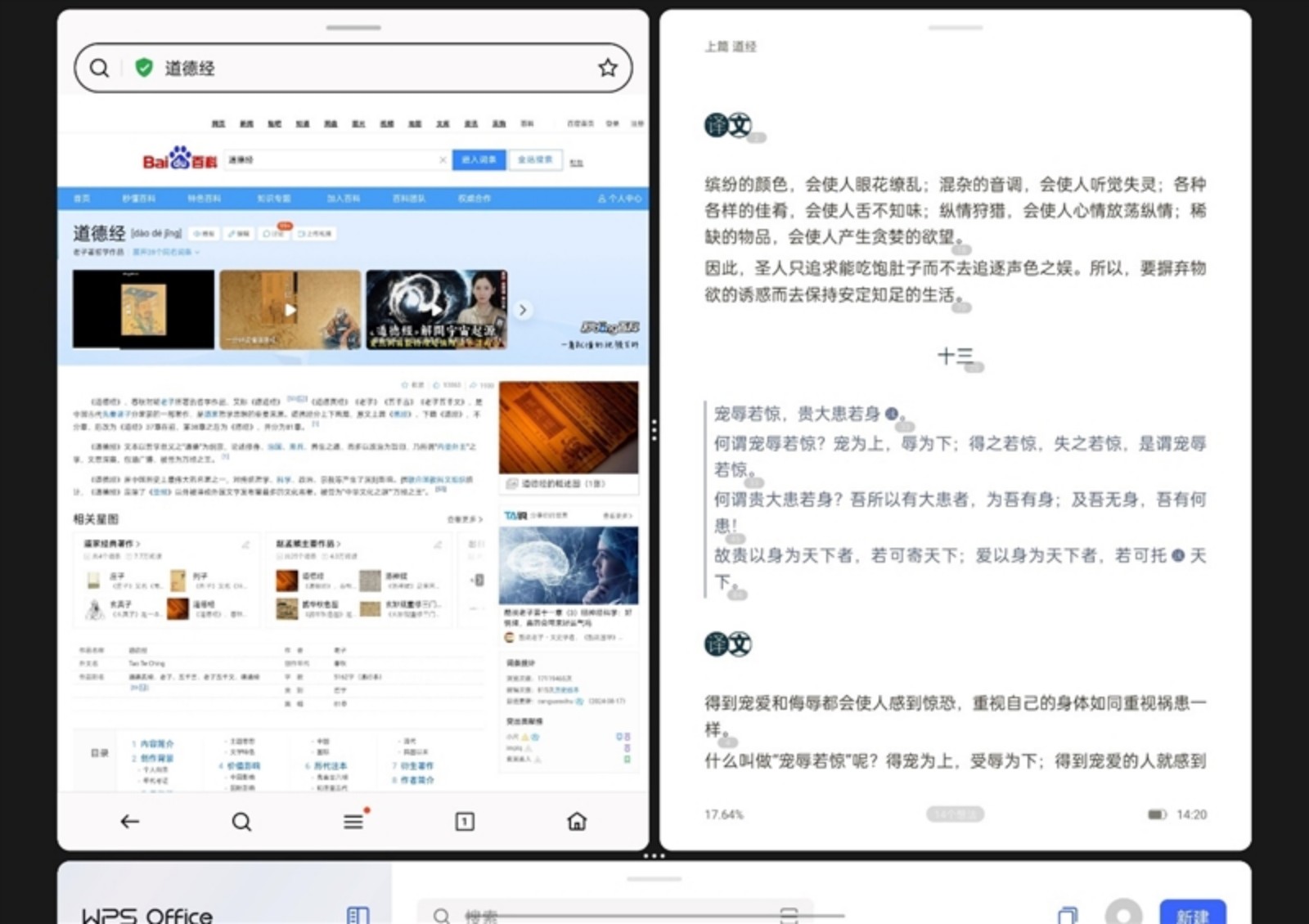Open search from browser bottom bar
This screenshot has height=924, width=1309.
pyautogui.click(x=241, y=822)
